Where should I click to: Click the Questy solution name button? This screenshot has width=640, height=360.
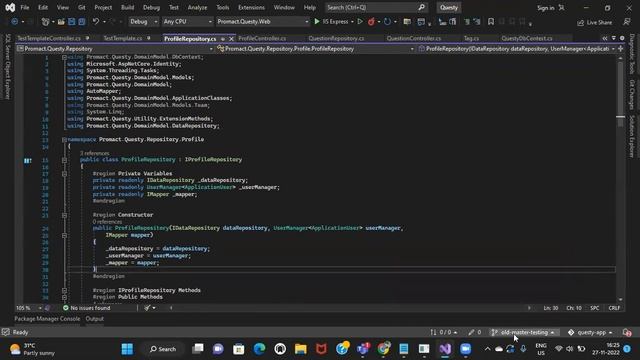click(x=449, y=7)
